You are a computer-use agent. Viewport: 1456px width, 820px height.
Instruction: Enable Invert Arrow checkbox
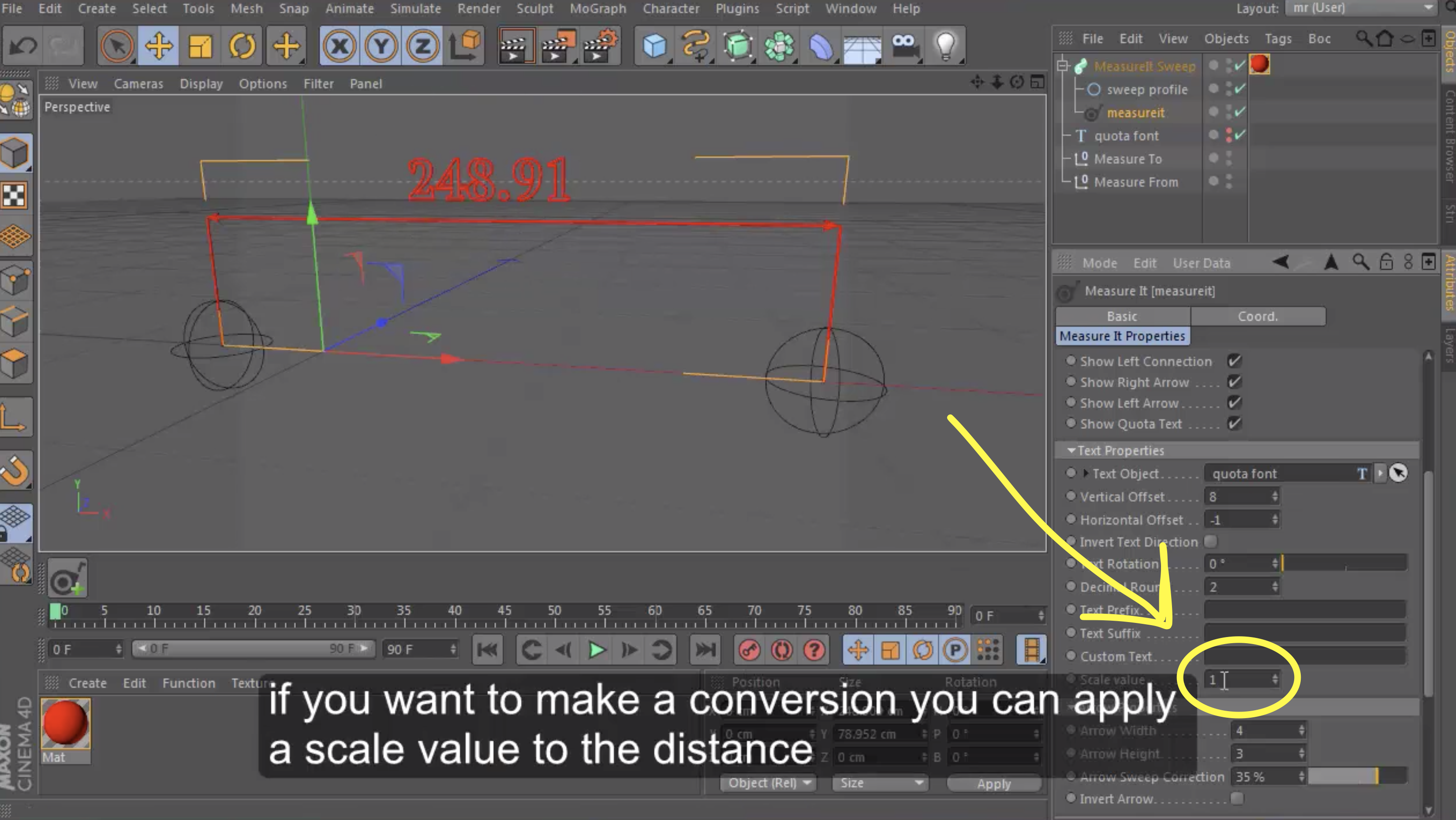pyautogui.click(x=1237, y=798)
